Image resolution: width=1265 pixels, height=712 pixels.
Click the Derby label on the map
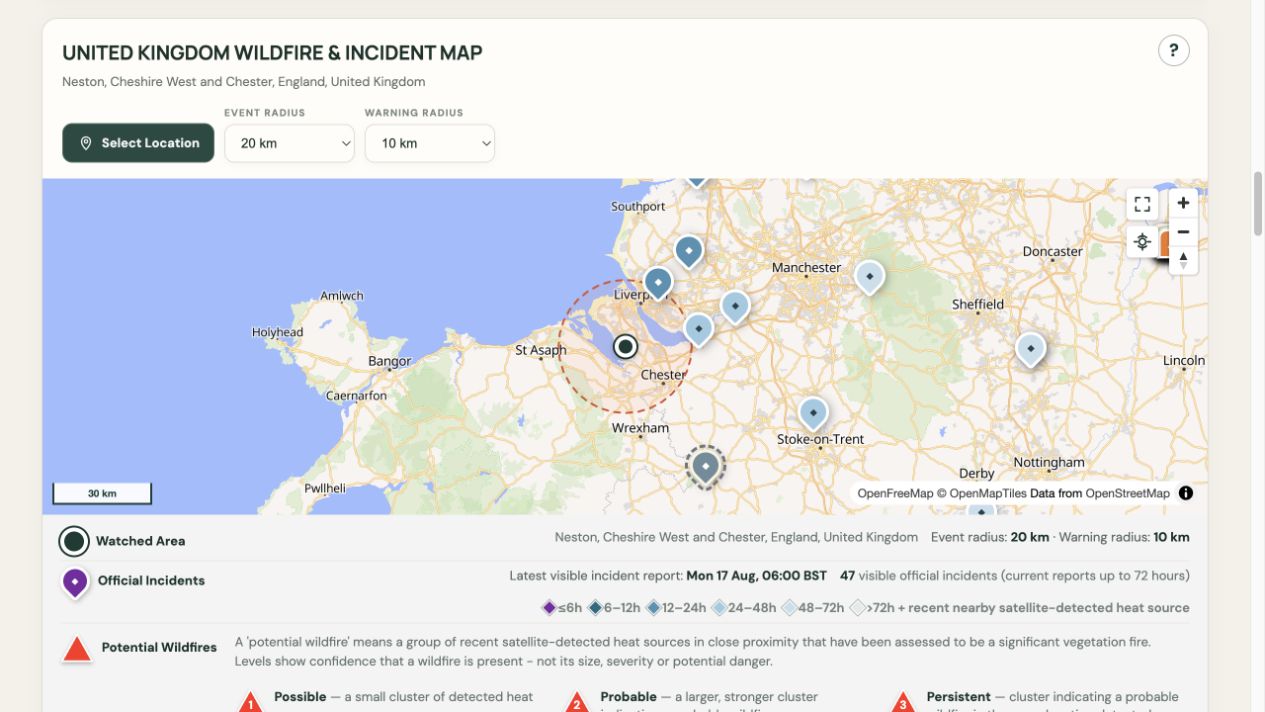(977, 474)
